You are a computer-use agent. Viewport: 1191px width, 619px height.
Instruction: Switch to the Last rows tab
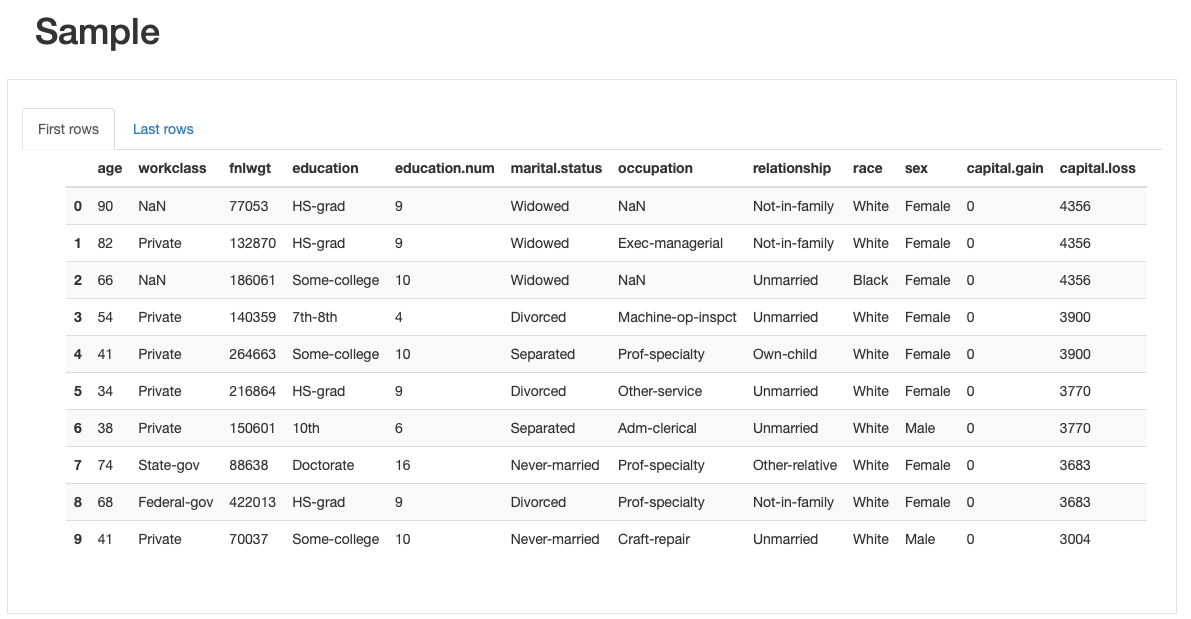[163, 129]
